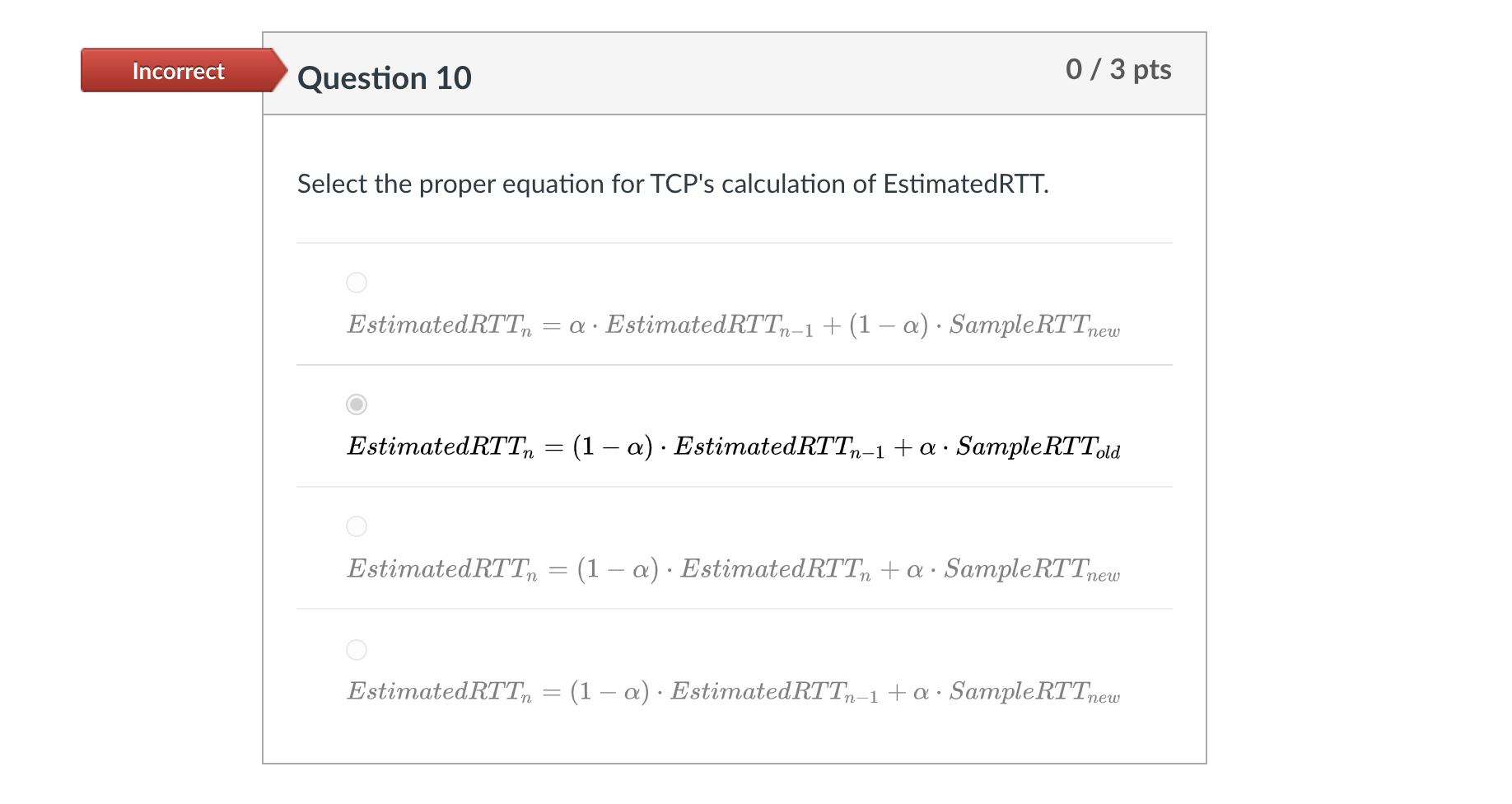
Task: Click the fourth equation with EstimatedRTT n−1 term
Action: click(x=733, y=692)
